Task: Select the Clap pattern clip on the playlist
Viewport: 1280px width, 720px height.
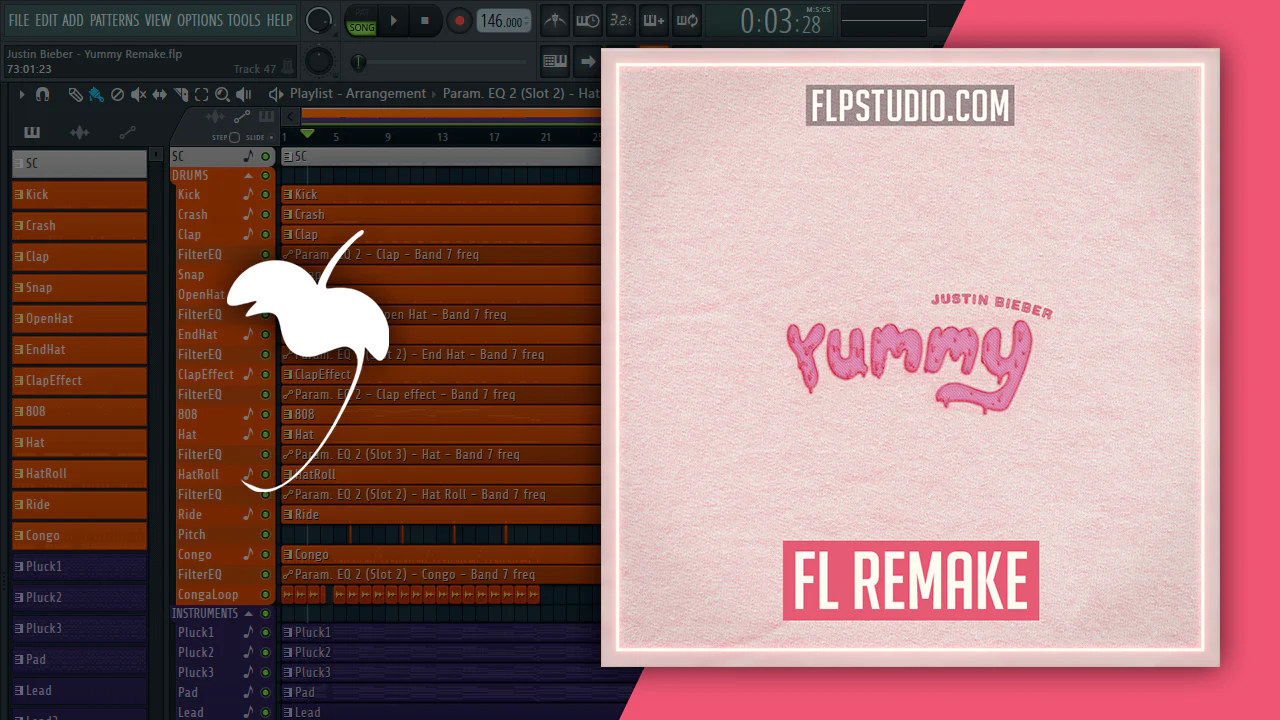Action: pos(441,235)
